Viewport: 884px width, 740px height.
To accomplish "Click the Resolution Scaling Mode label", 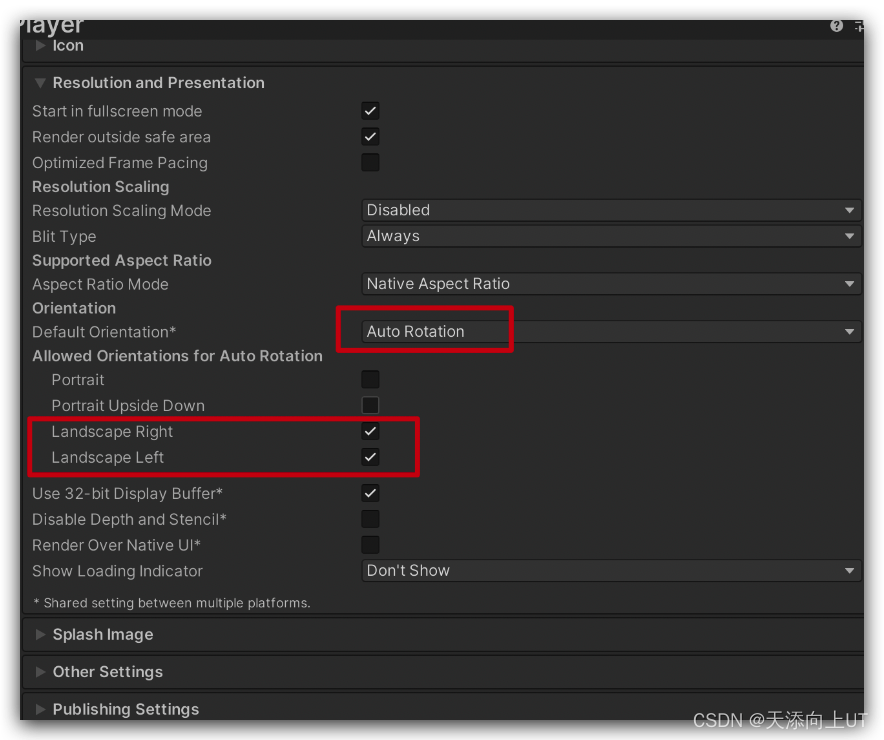I will click(x=121, y=211).
